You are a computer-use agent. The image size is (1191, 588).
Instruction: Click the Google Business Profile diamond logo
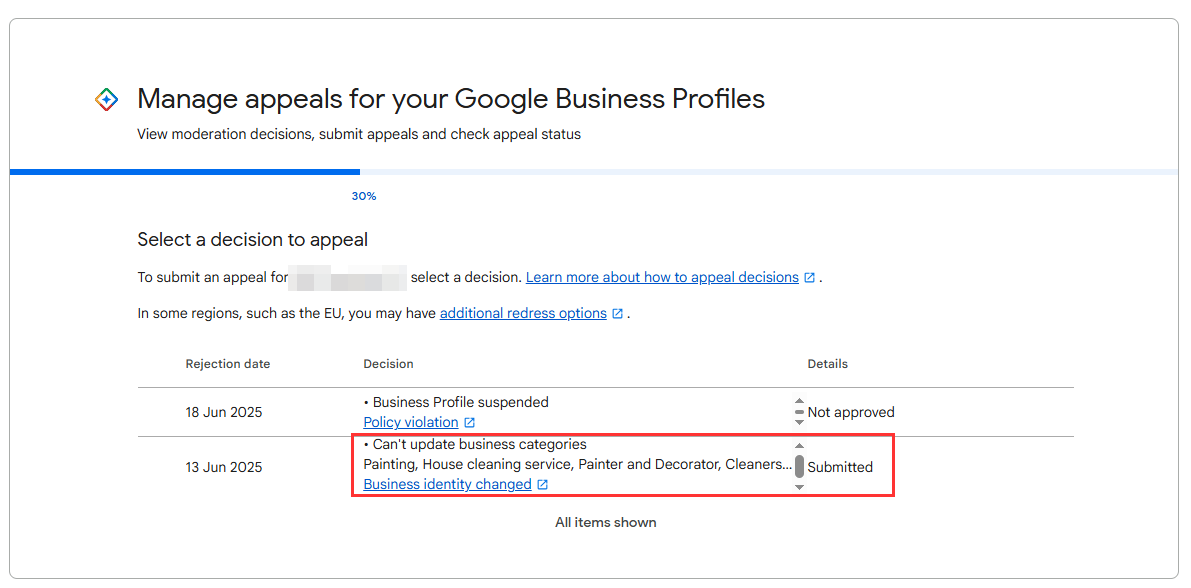[107, 99]
